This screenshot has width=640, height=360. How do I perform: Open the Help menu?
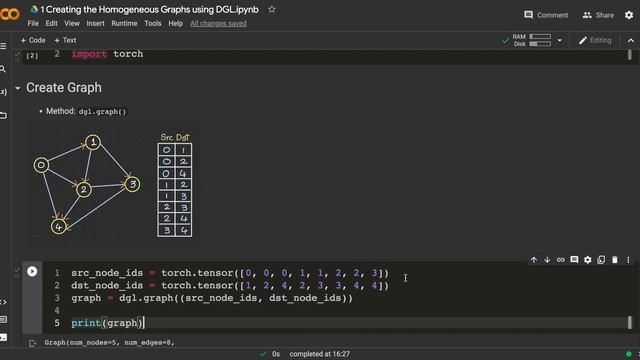[x=176, y=23]
